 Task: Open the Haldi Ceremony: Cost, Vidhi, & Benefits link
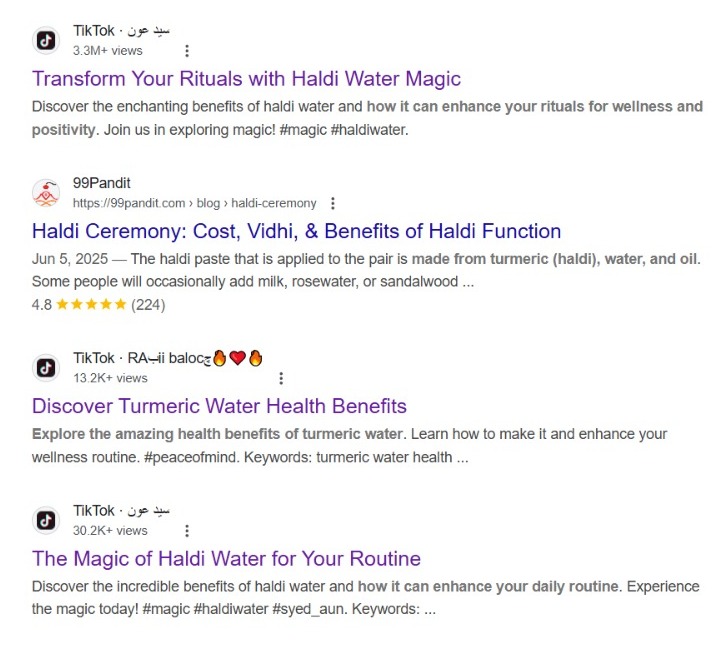click(x=296, y=231)
